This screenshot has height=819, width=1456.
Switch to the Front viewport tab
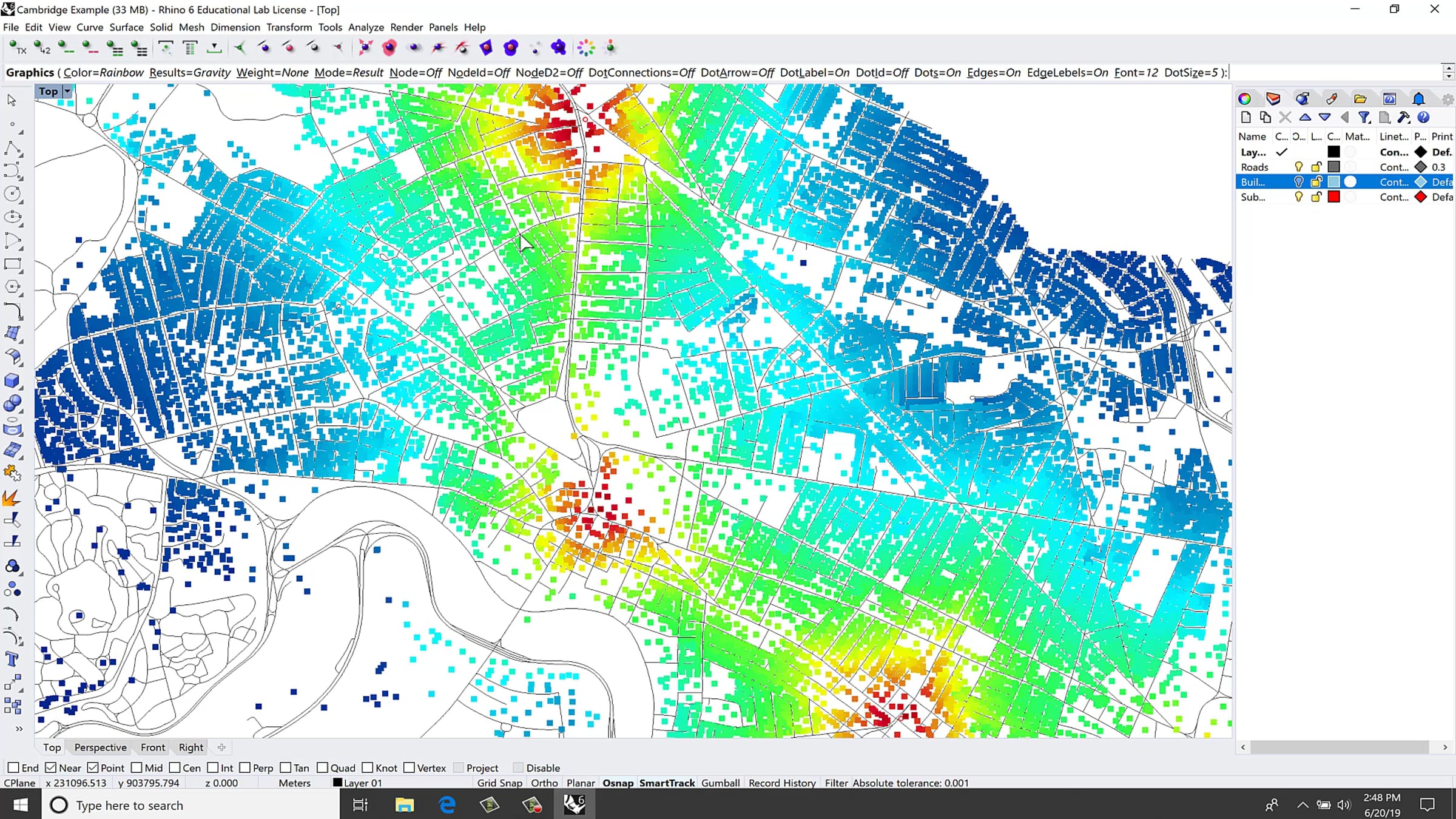point(153,747)
